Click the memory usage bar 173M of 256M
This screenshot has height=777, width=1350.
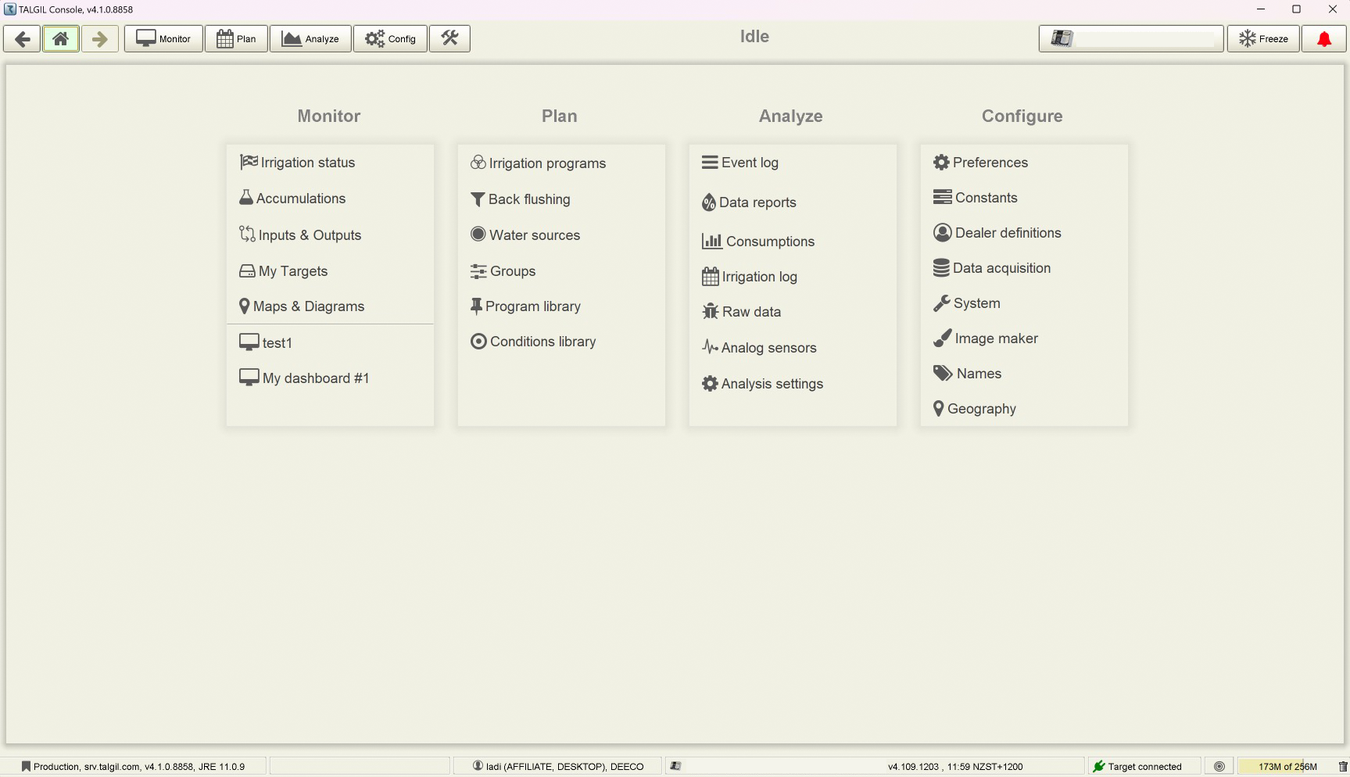tap(1286, 766)
